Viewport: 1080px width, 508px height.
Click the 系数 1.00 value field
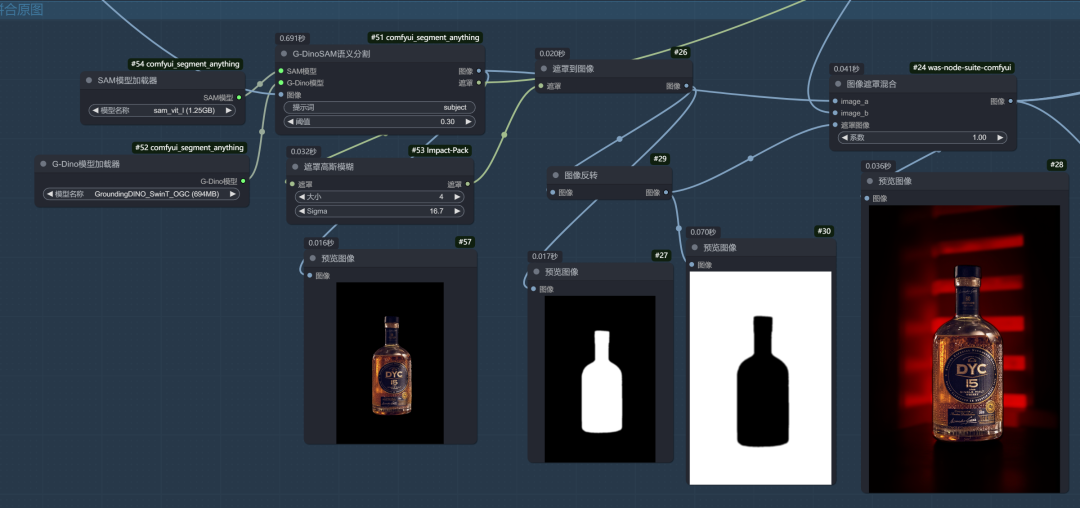923,138
